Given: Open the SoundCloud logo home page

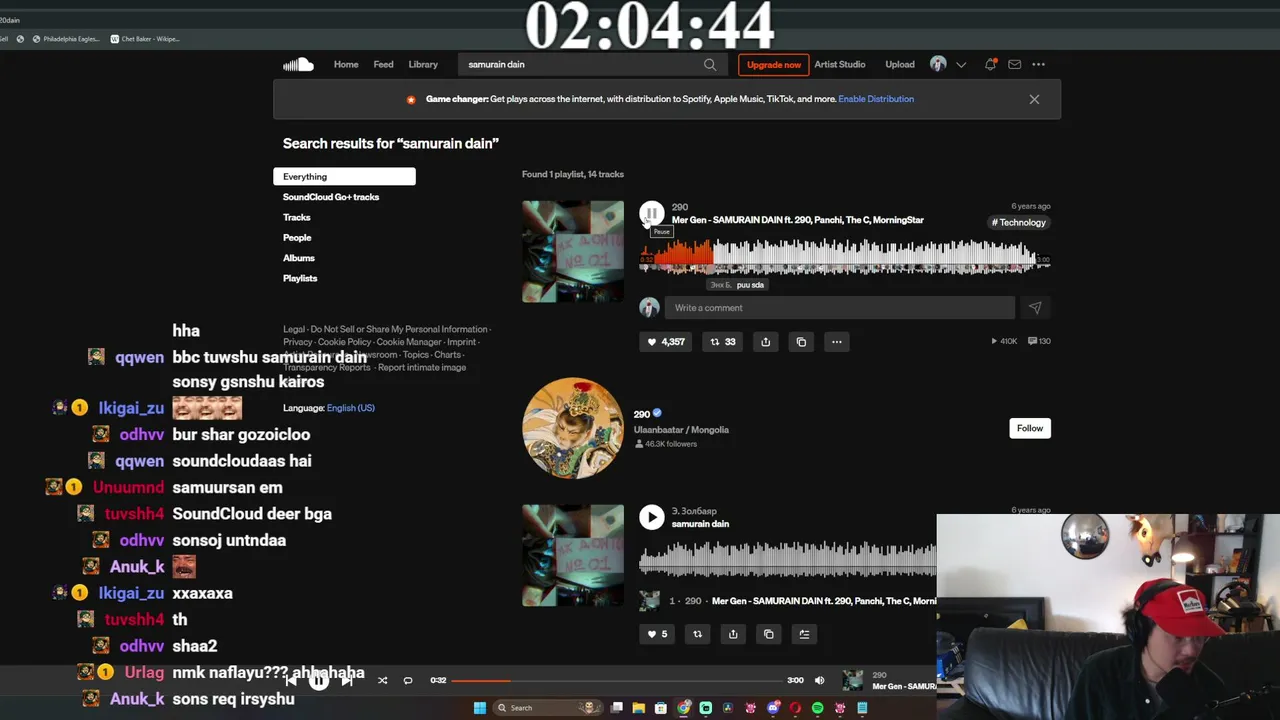Looking at the screenshot, I should [x=298, y=64].
